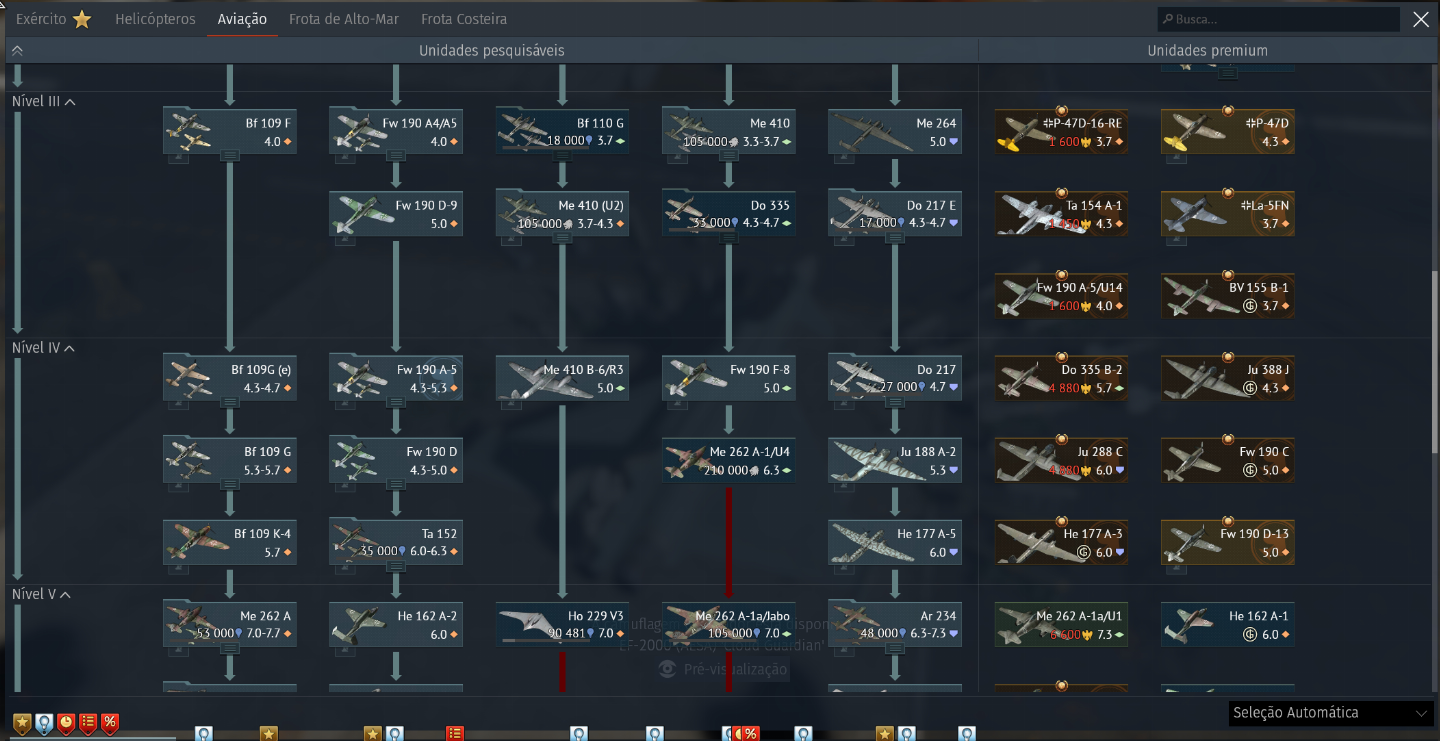
Task: Select premium He 162 A-1 jet
Action: [x=1227, y=624]
